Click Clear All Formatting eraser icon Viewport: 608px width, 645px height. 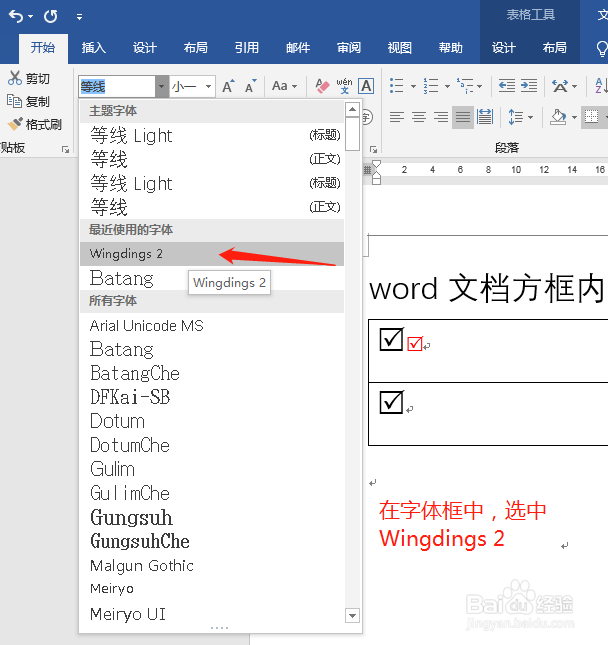(322, 86)
